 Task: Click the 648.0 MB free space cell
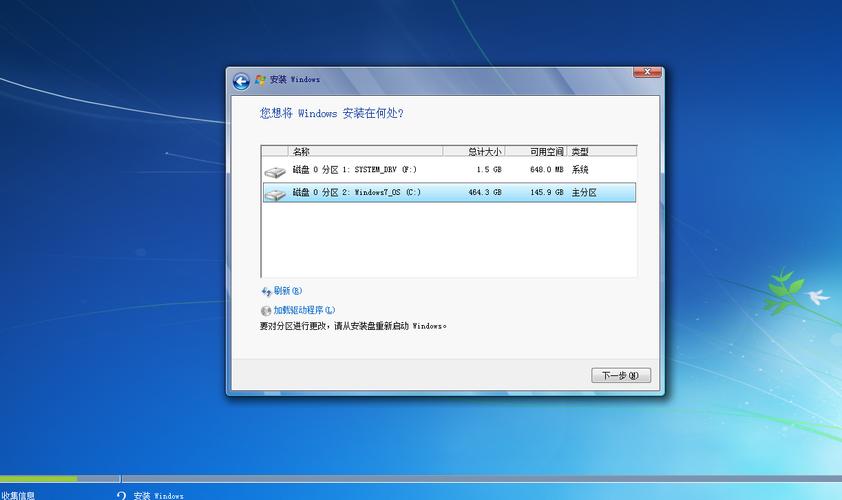(547, 170)
